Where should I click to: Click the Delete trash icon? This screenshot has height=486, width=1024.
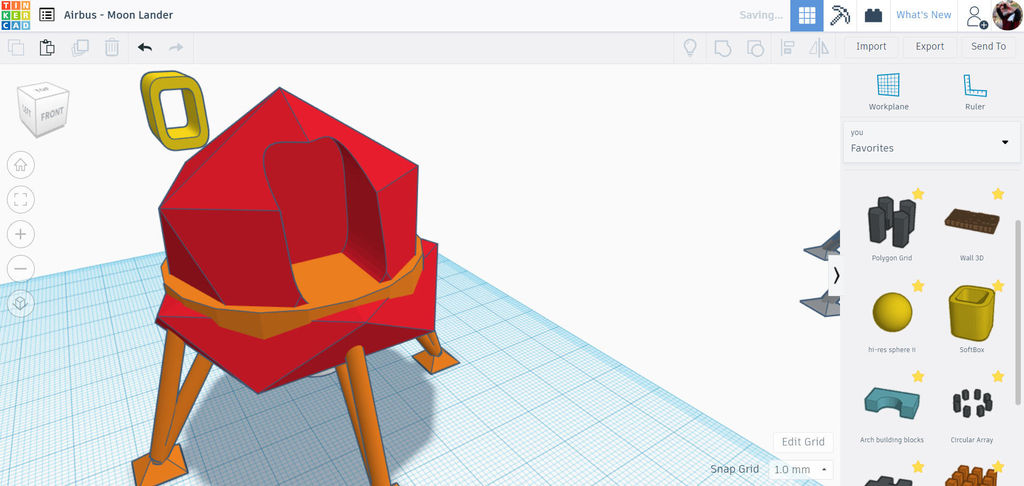click(x=112, y=47)
